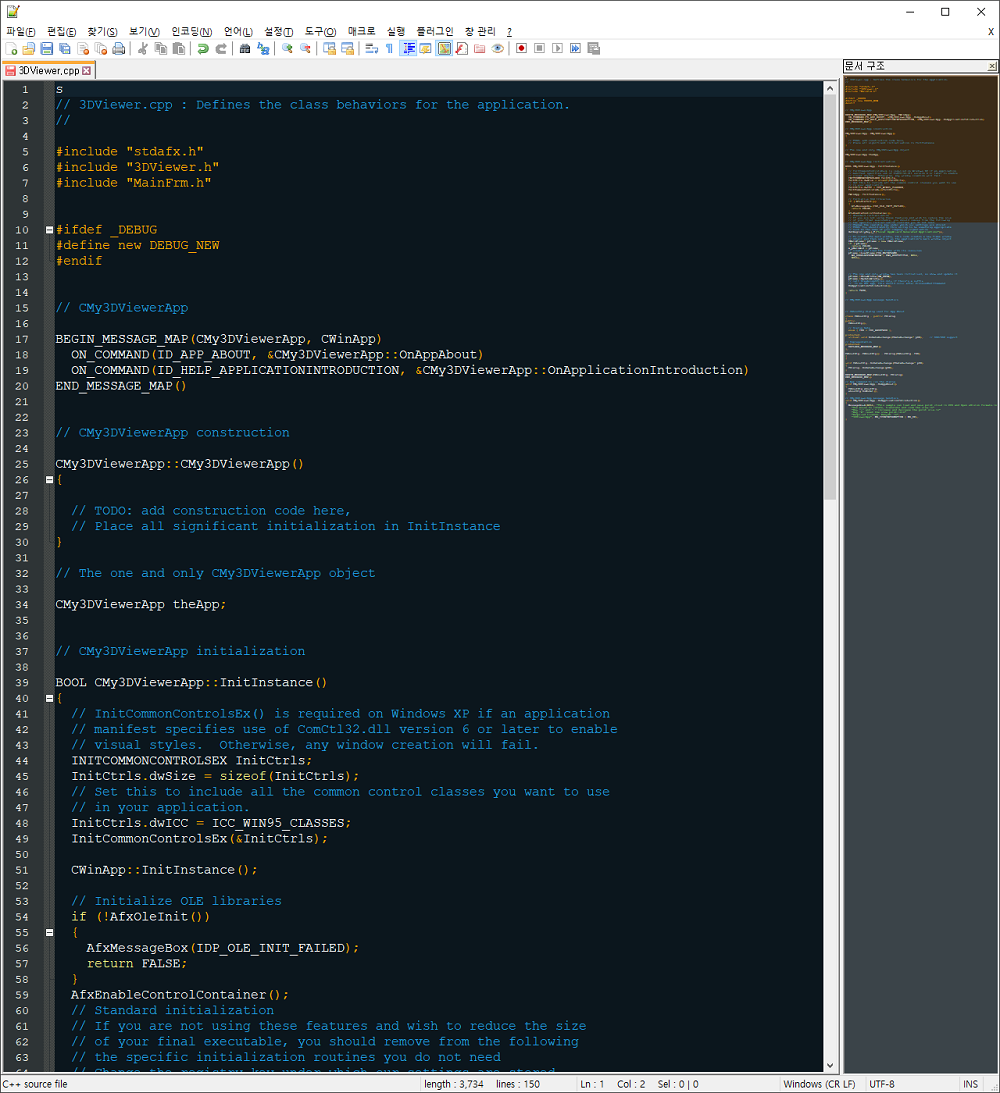Close the document with the menu bar X

click(990, 31)
